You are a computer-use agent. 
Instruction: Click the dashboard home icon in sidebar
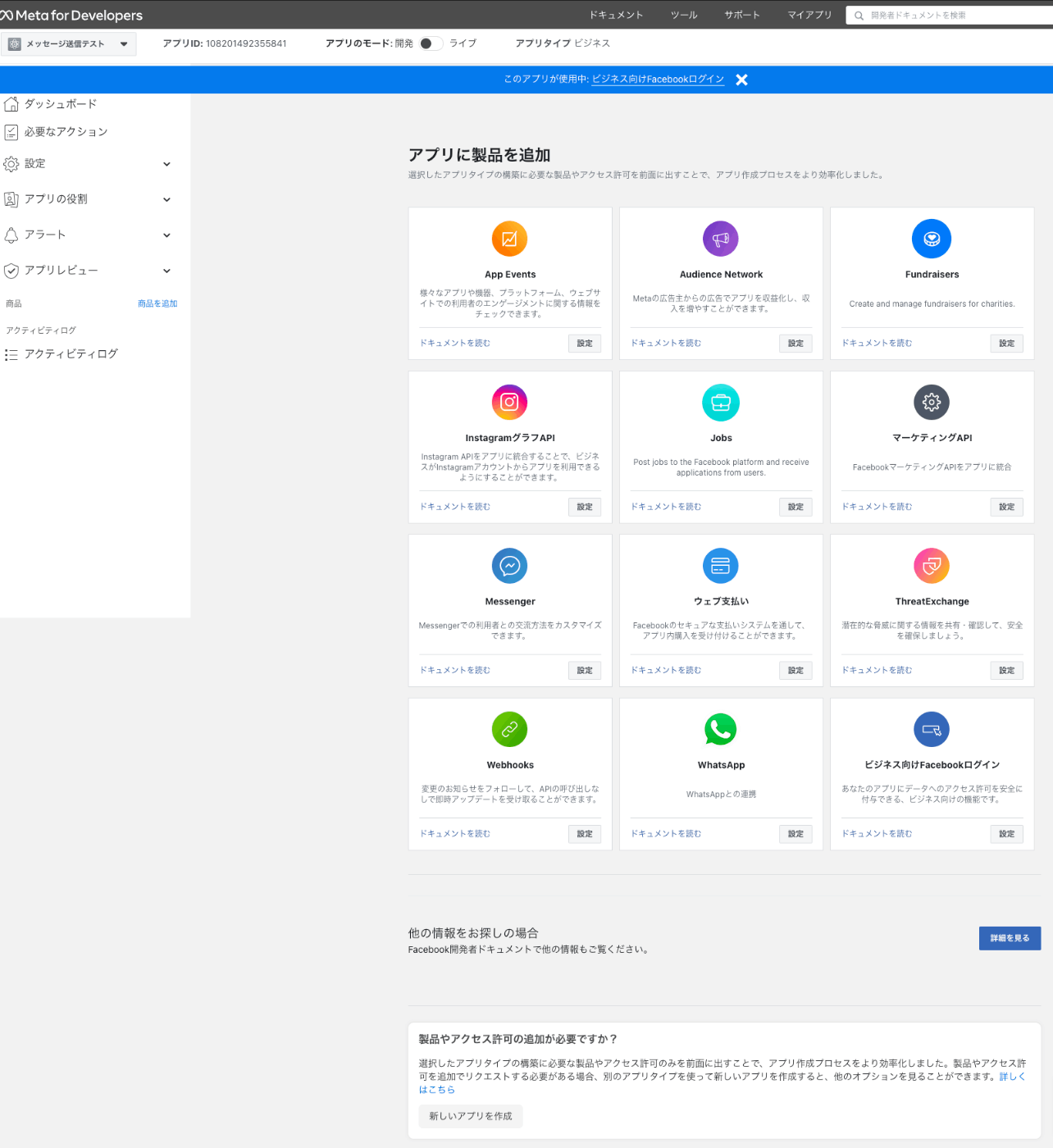pyautogui.click(x=11, y=104)
